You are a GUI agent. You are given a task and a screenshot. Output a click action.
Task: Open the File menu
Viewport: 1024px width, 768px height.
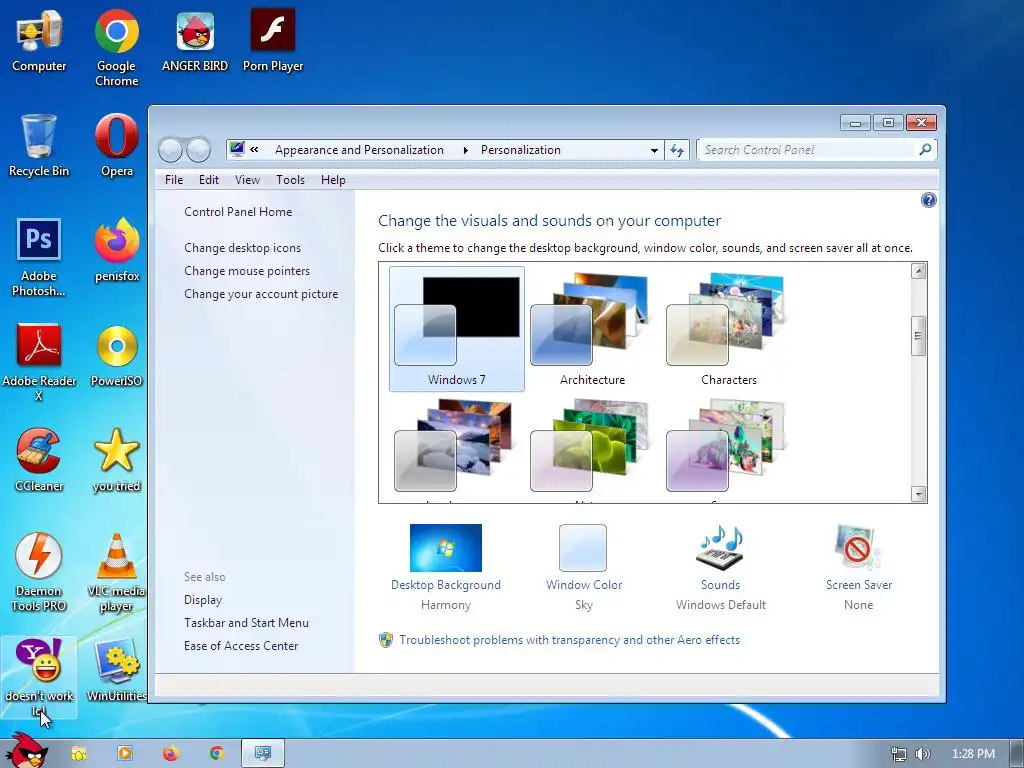pos(174,180)
